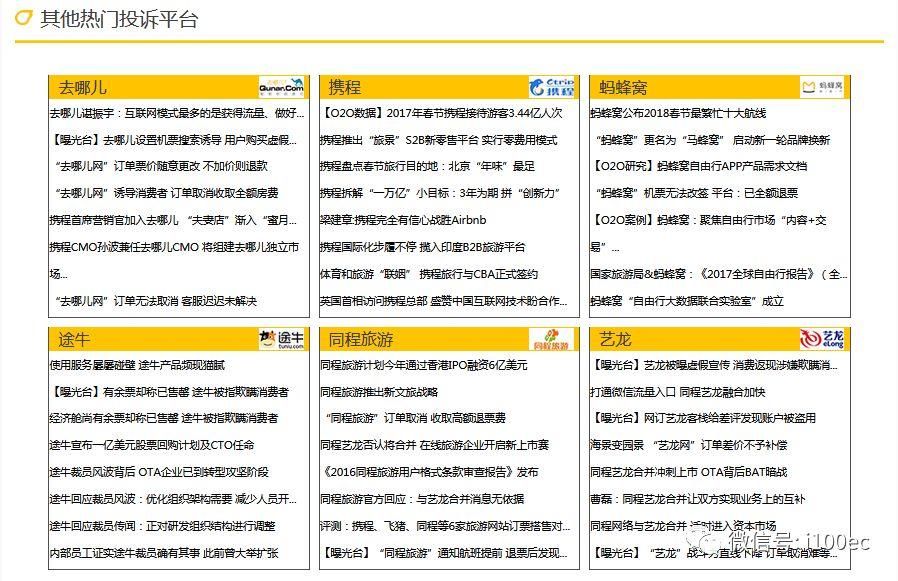Open 内部员工证实途牛裁员确有其事 article
This screenshot has width=898, height=581.
tap(164, 553)
